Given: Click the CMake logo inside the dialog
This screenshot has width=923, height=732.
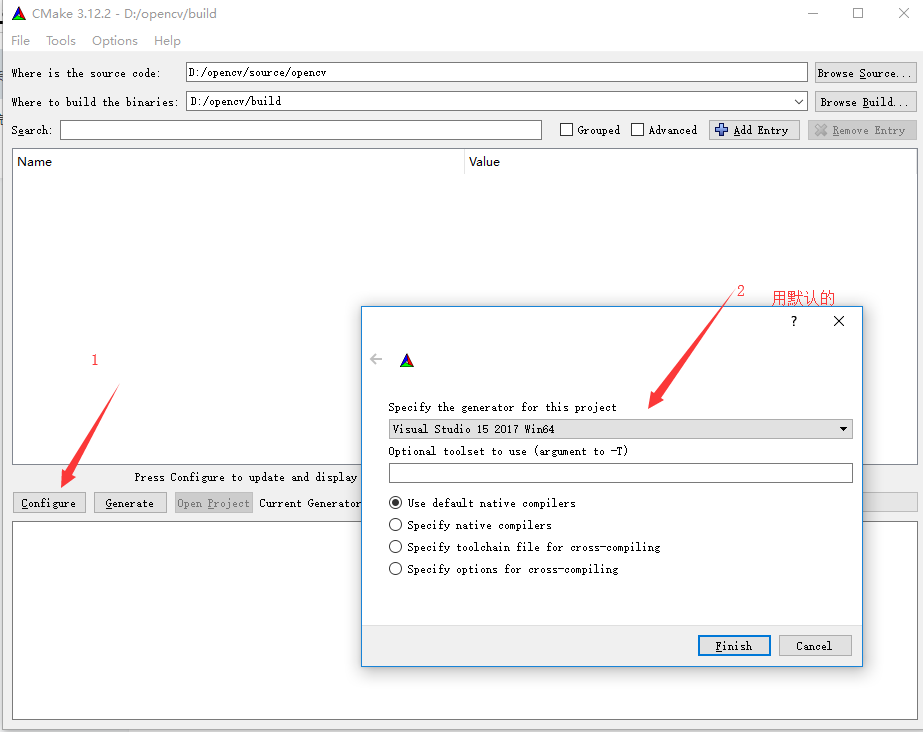Looking at the screenshot, I should pos(407,359).
